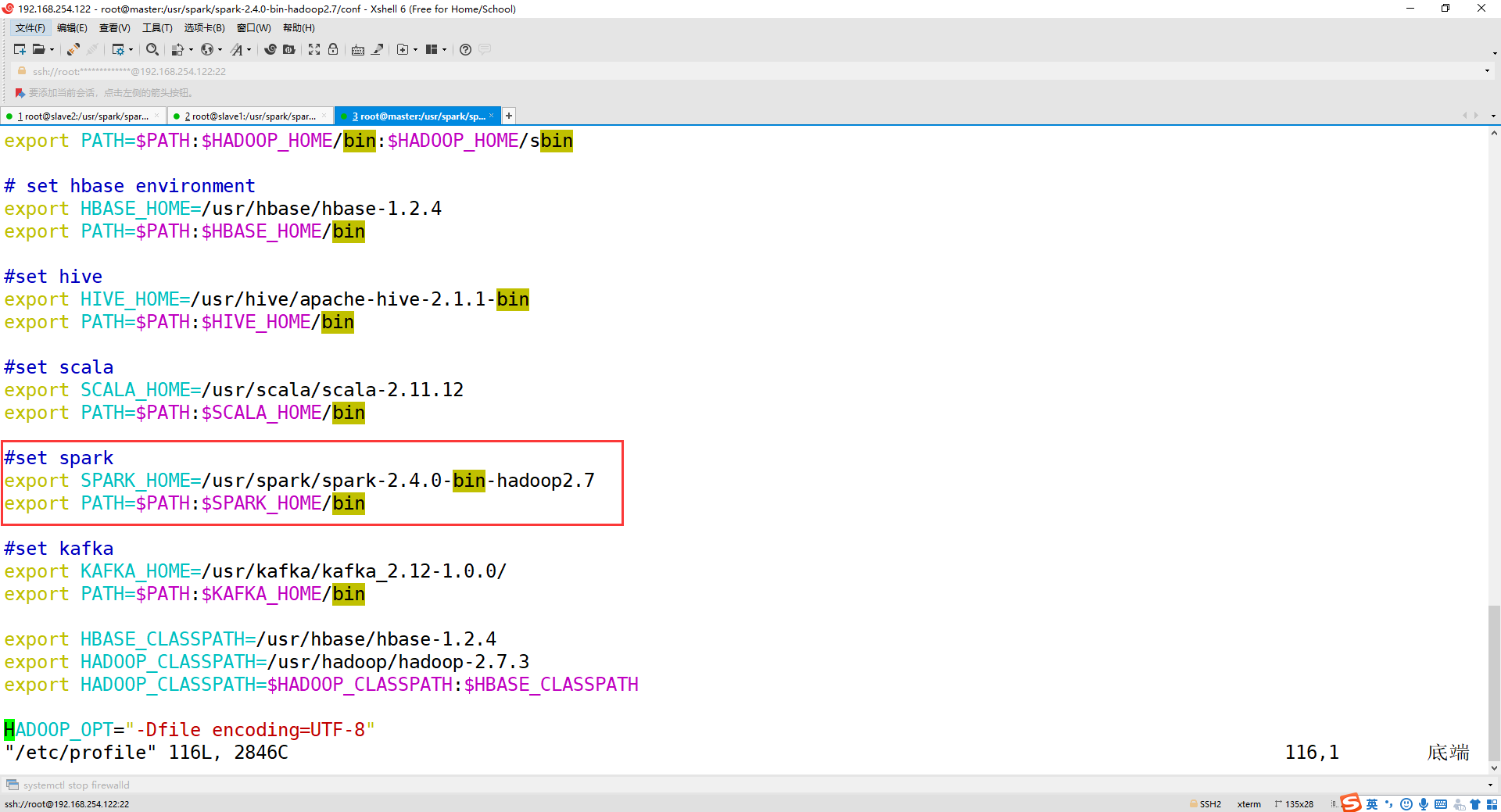Screen dimensions: 1501x812
Task: Expand the globe encoding dropdown arrow
Action: 220,49
